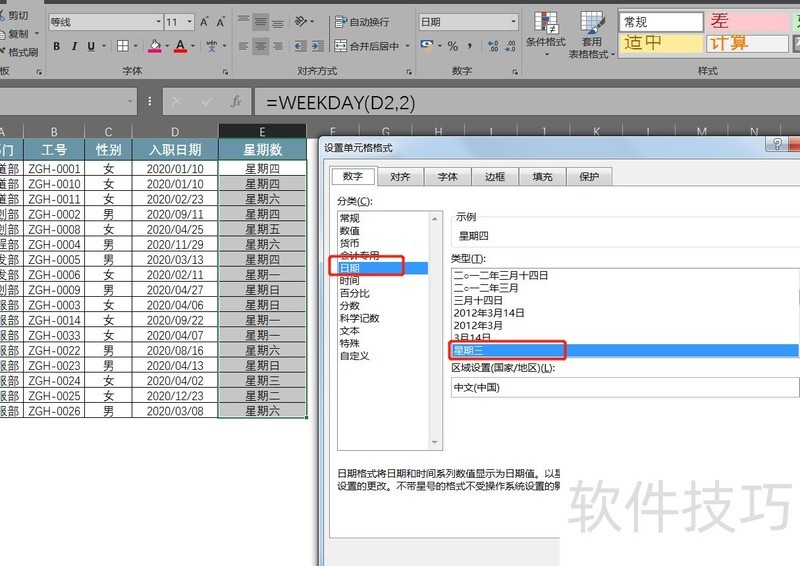Open the font size 11 dropdown
This screenshot has width=800, height=566.
point(189,22)
